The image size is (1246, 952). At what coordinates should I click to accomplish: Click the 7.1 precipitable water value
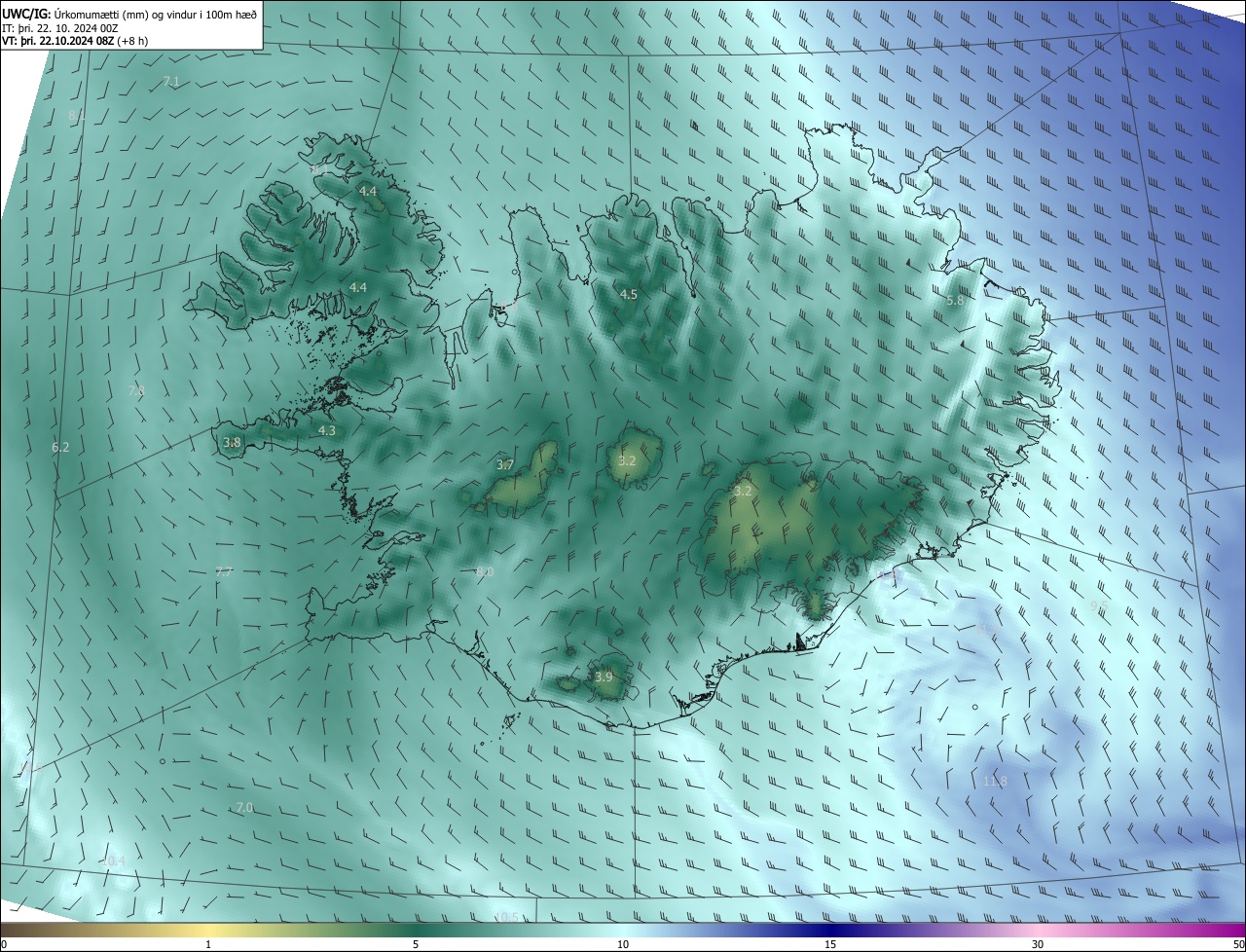[171, 82]
